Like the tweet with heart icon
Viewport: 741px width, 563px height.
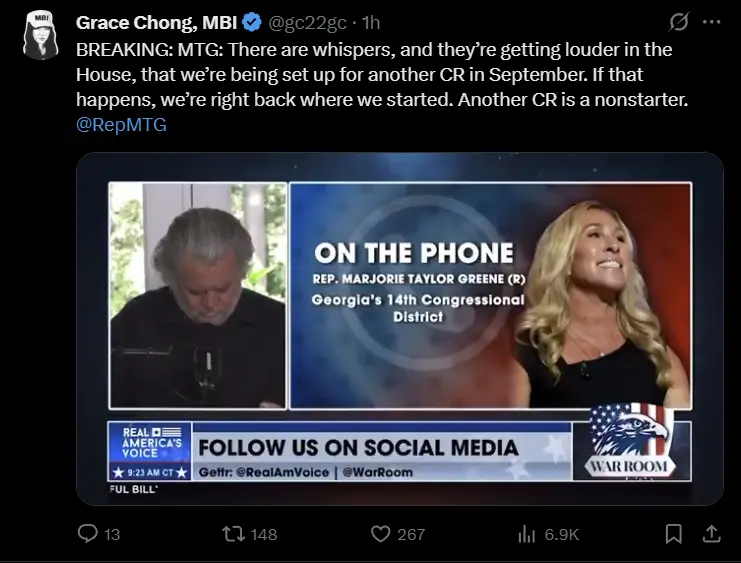point(380,534)
